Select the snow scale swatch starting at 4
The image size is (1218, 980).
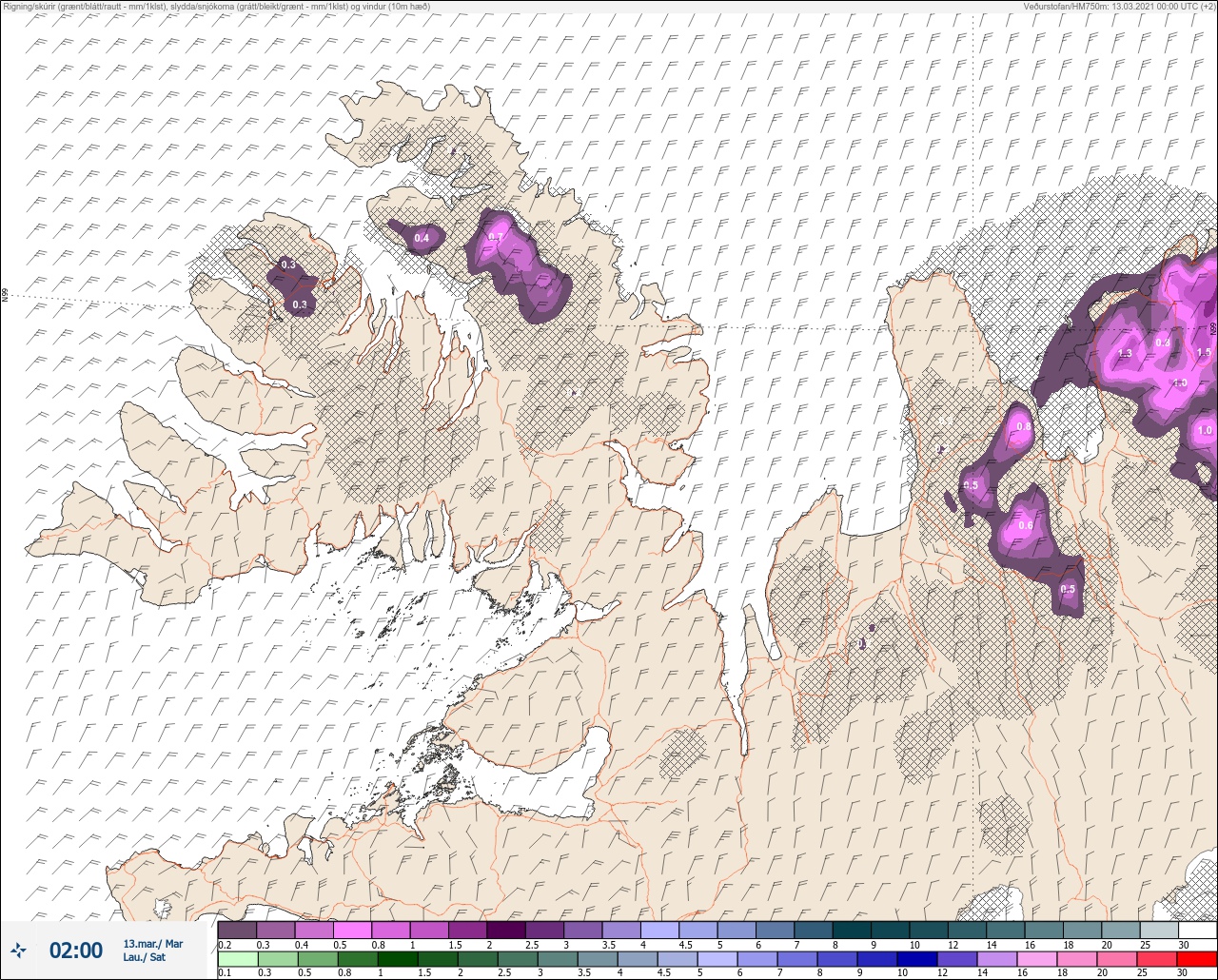point(659,930)
